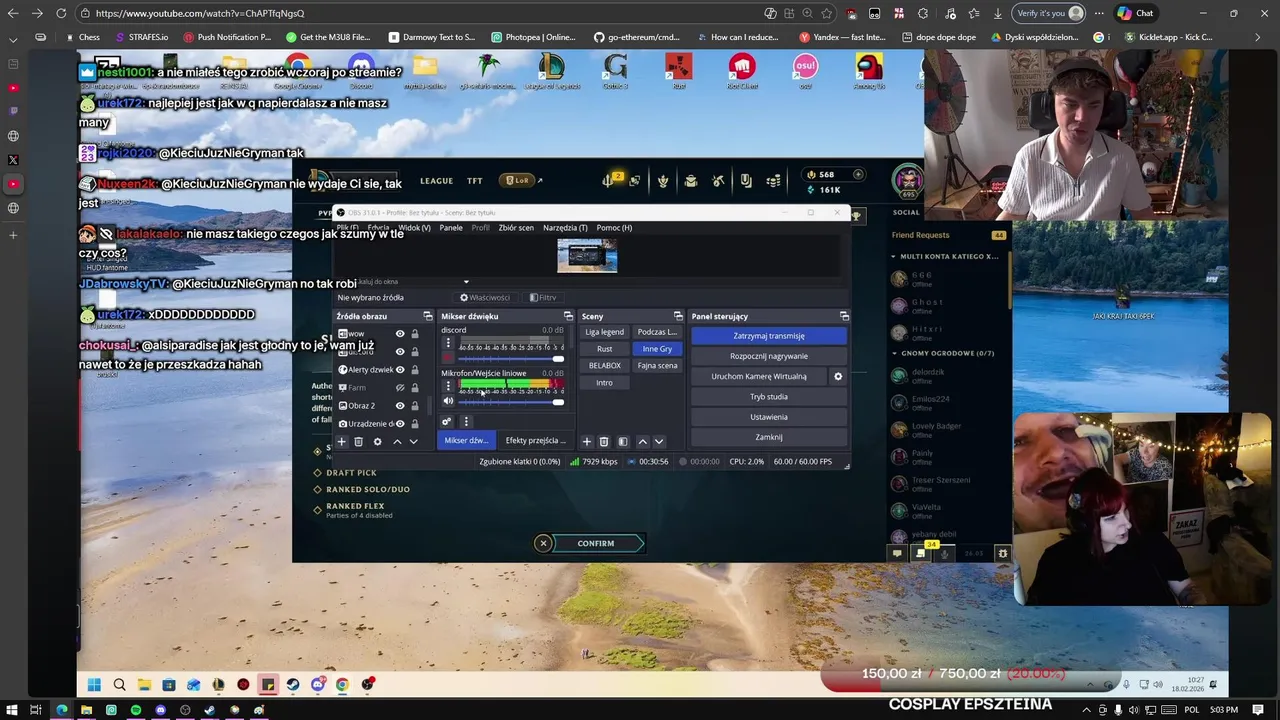Hide the Obraz 2 source

point(400,406)
